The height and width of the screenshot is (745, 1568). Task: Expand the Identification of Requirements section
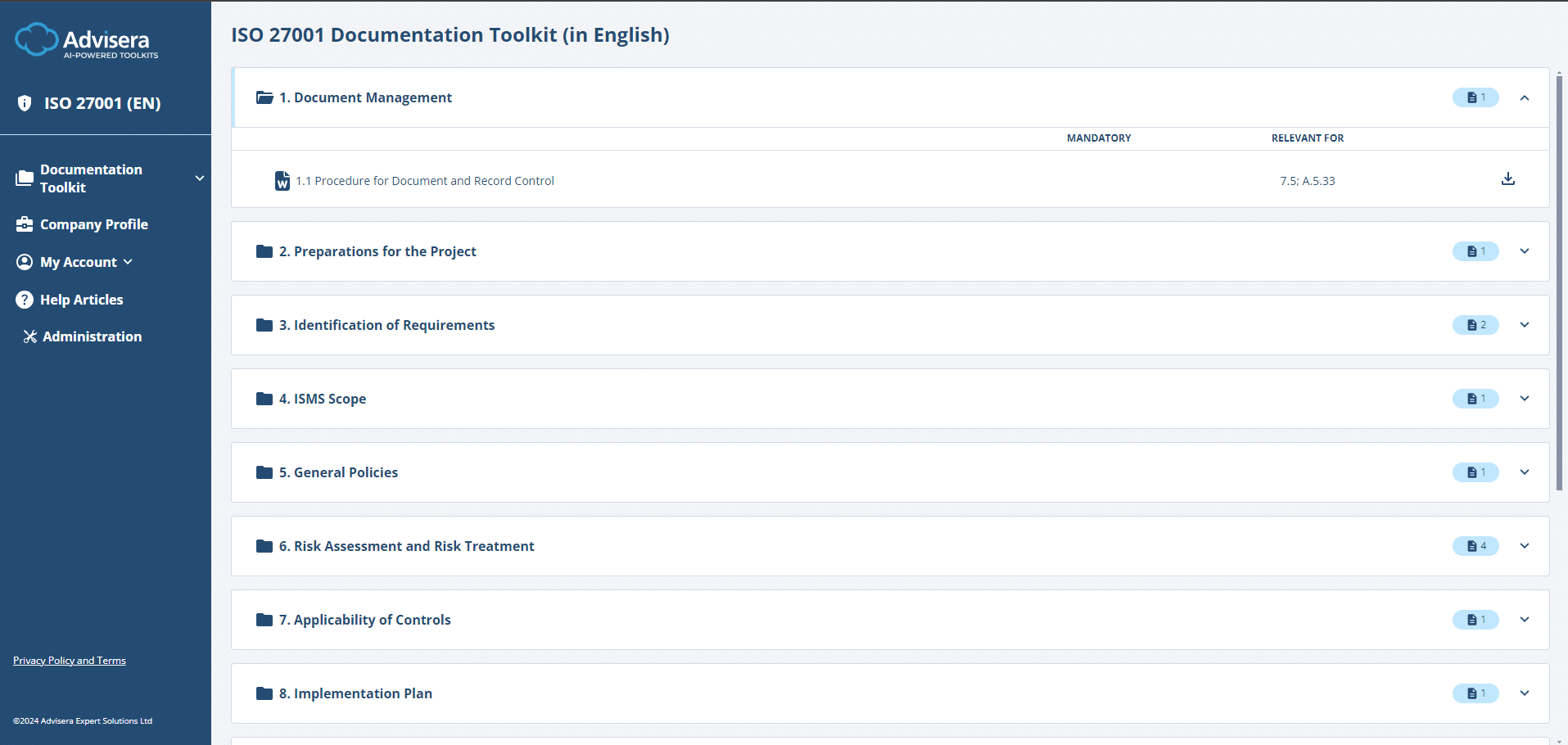1524,325
